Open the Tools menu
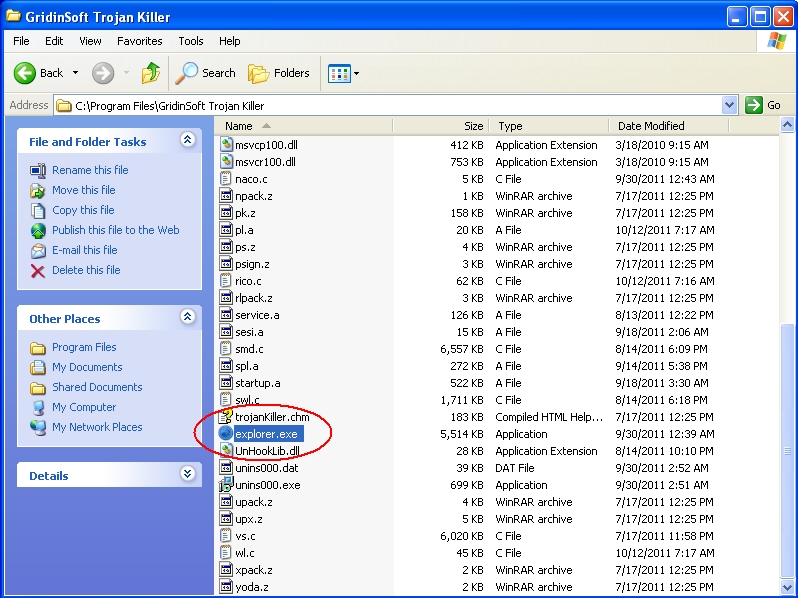 pos(191,41)
